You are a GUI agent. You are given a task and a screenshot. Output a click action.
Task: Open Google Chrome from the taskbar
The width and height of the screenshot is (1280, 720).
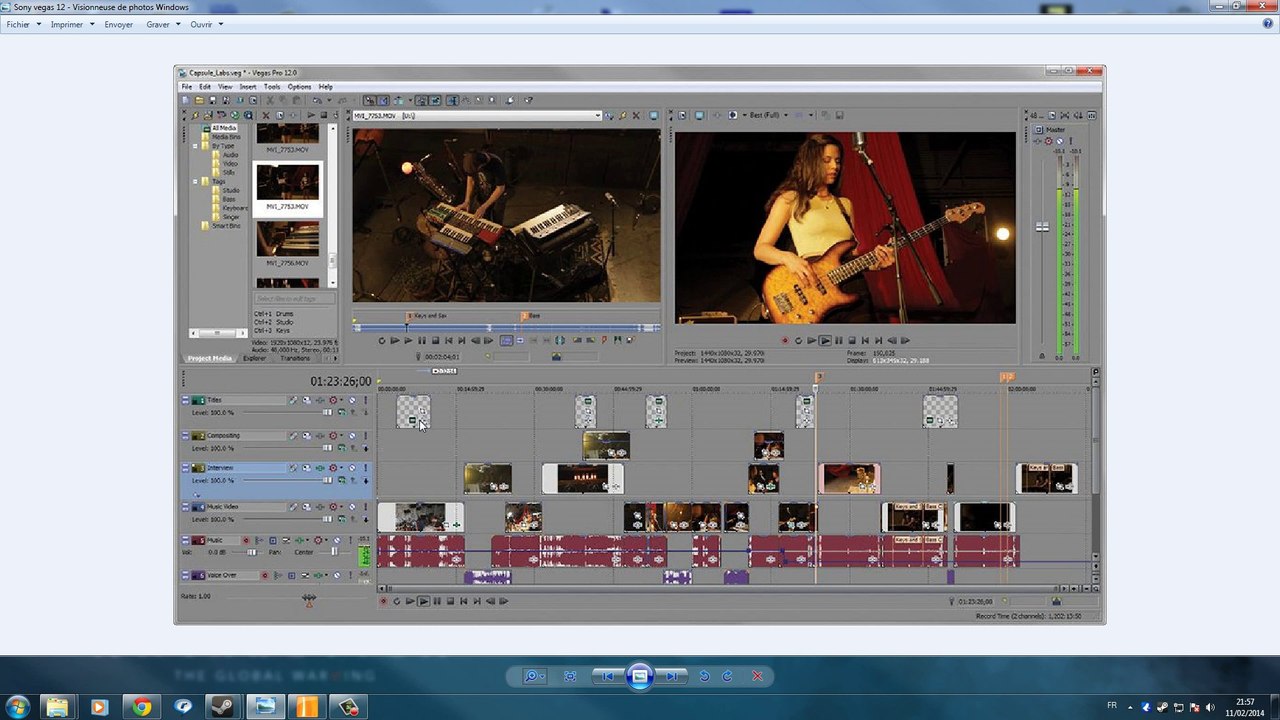tap(141, 707)
